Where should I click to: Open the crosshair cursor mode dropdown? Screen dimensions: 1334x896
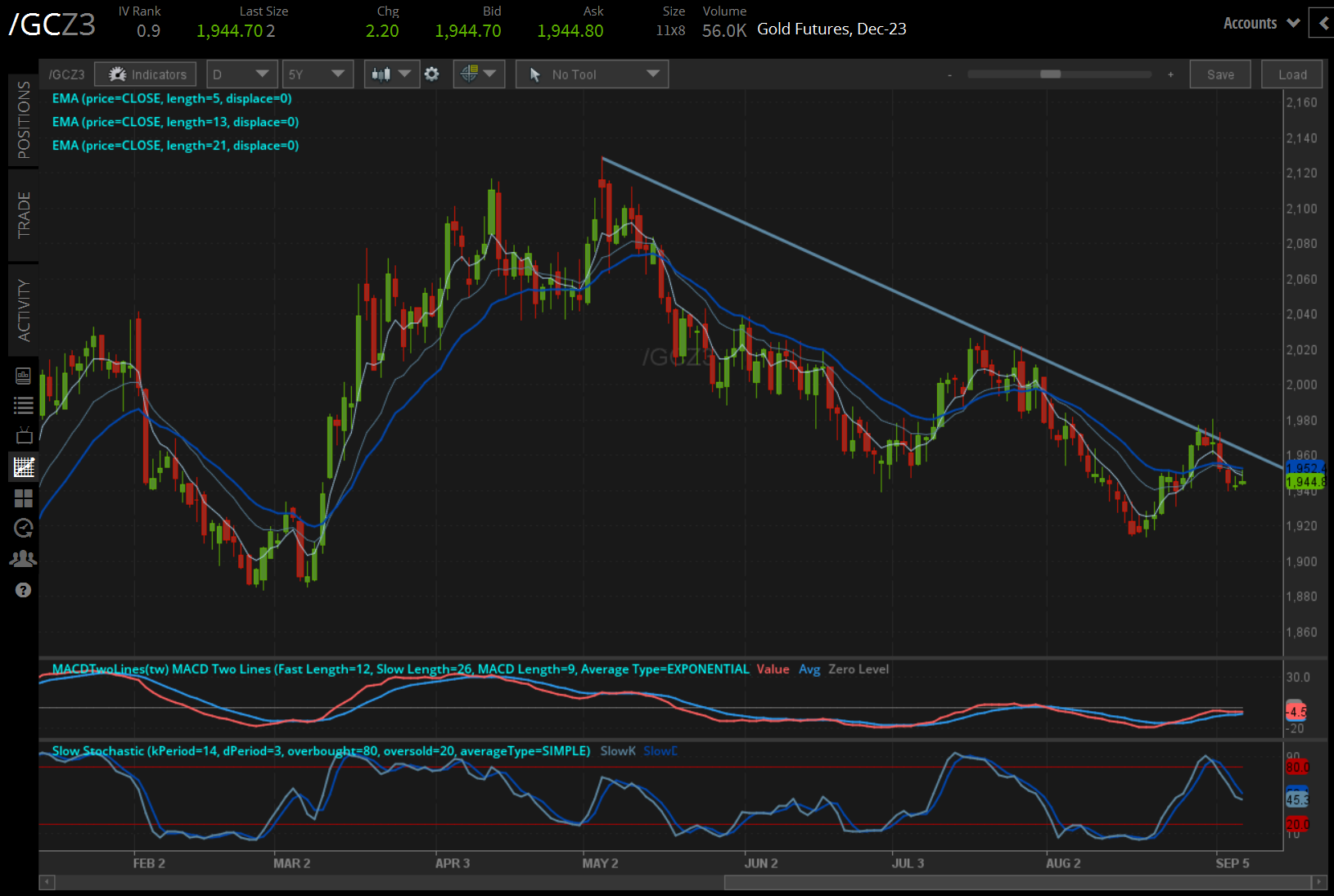(479, 74)
